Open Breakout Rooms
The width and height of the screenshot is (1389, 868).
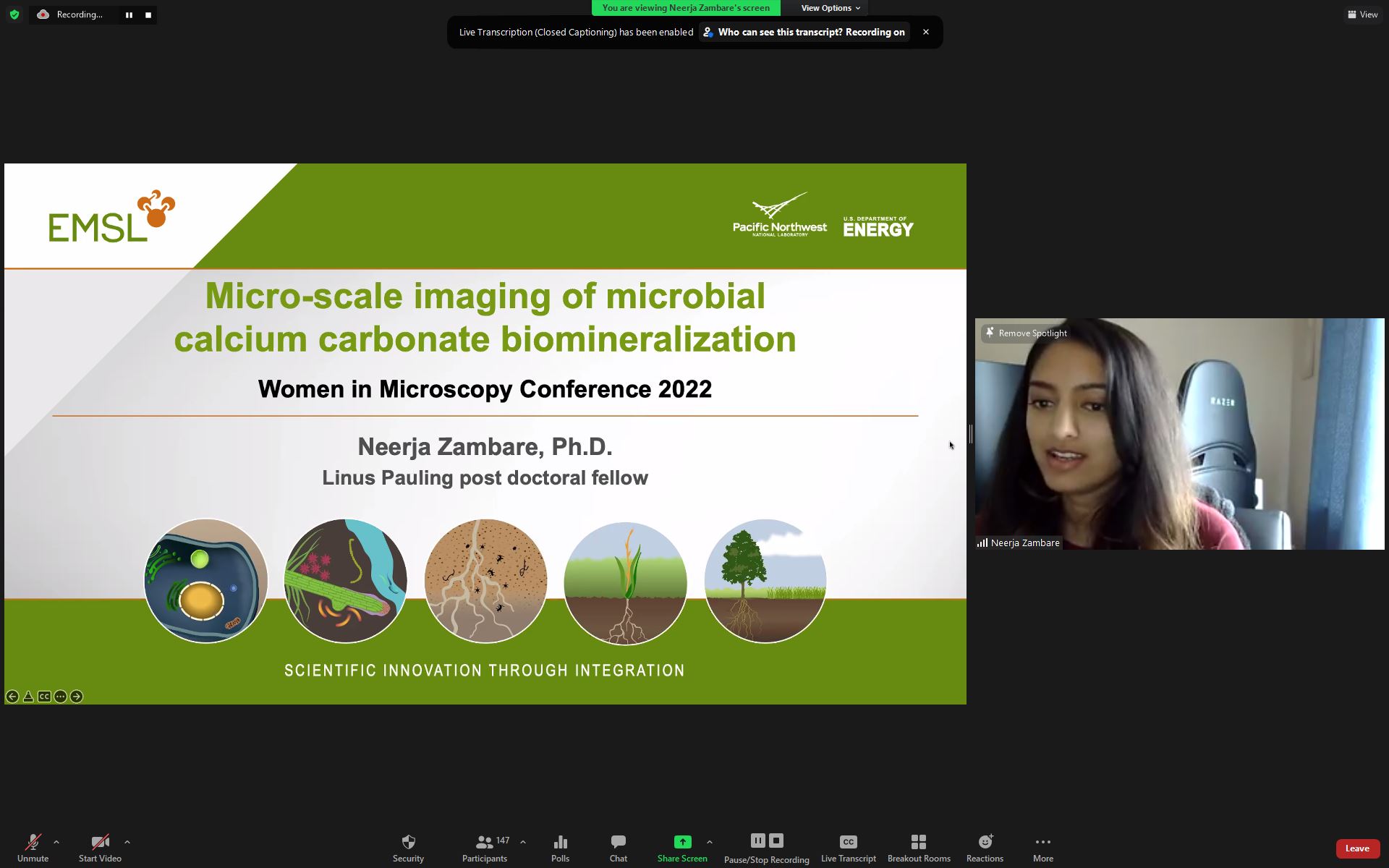tap(919, 848)
